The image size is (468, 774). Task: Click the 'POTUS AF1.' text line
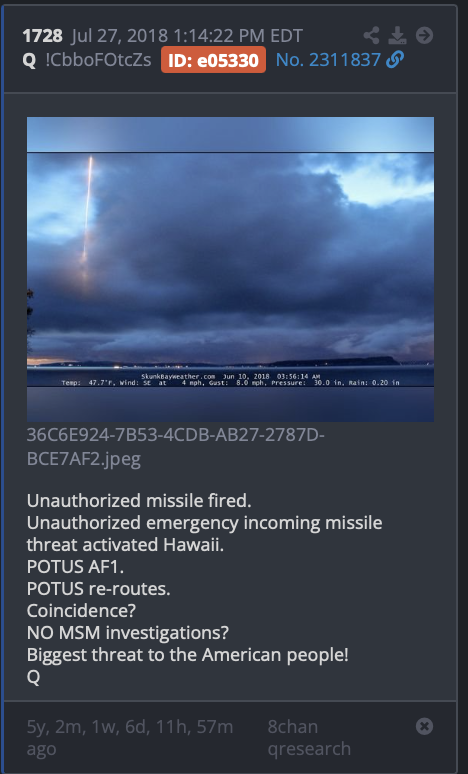[x=76, y=567]
